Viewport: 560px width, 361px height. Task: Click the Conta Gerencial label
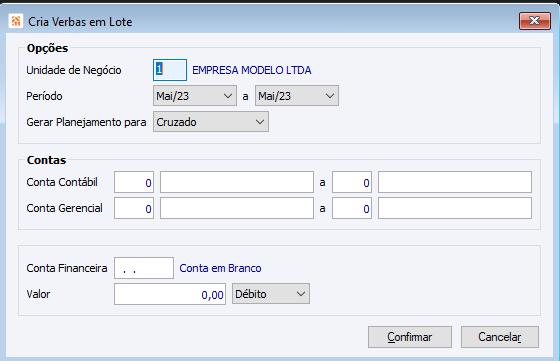[64, 208]
